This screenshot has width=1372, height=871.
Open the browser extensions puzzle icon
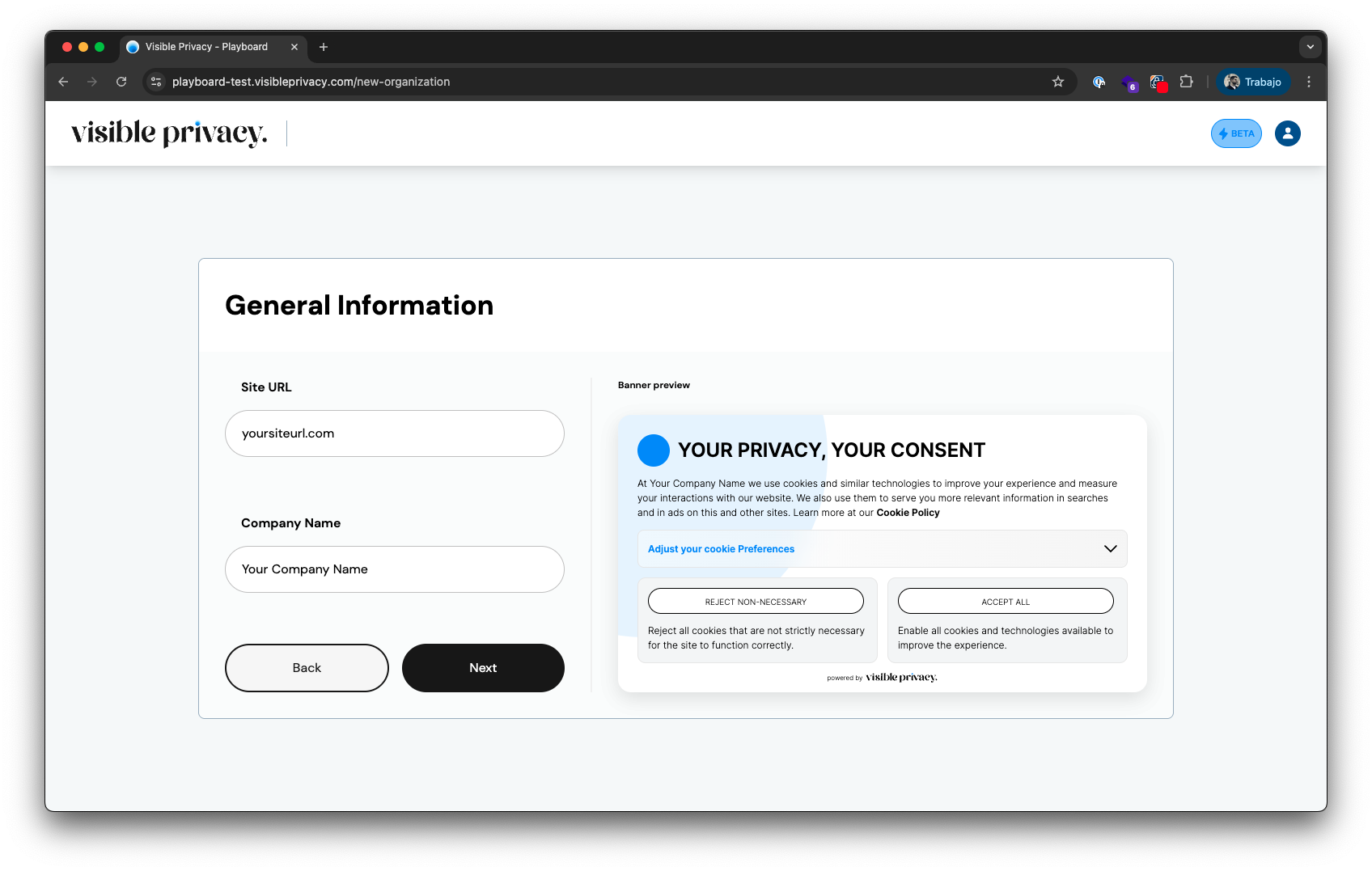(1187, 82)
